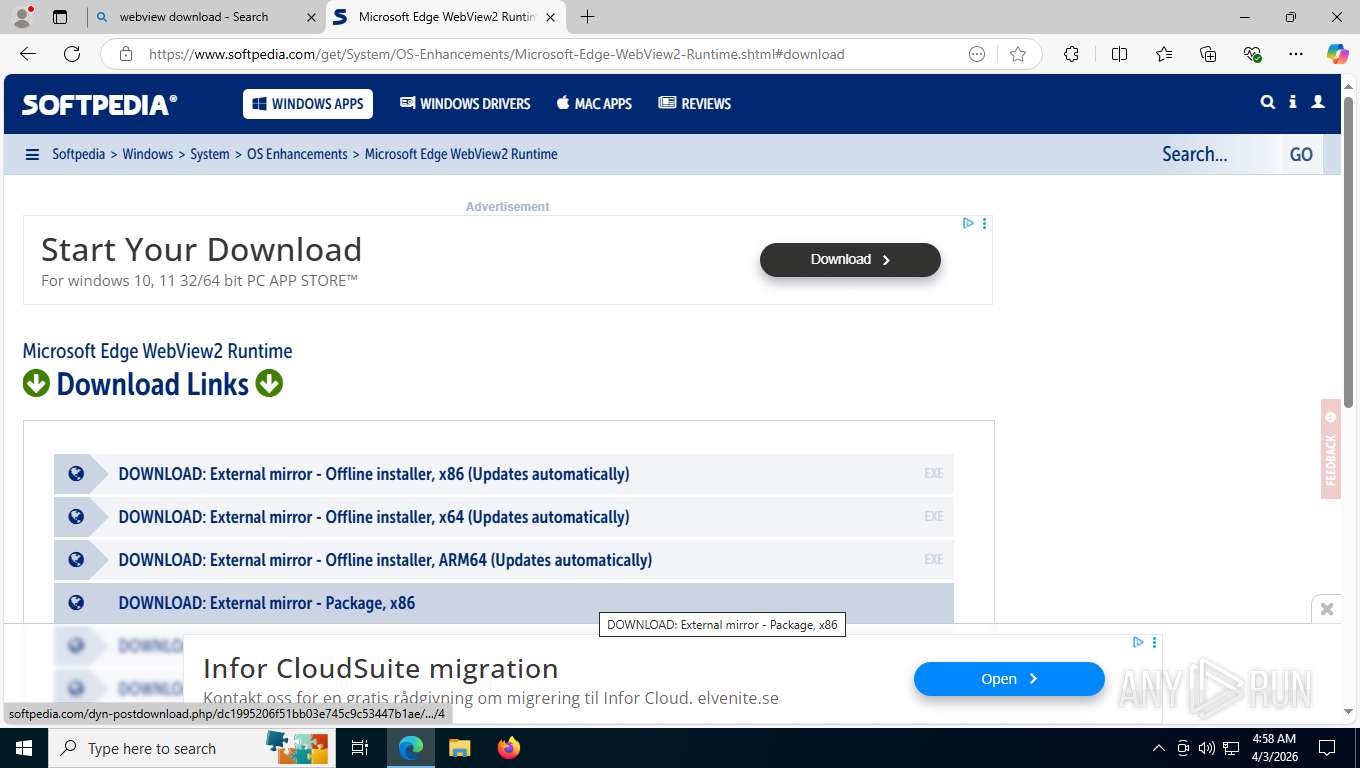
Task: Open a new browser tab
Action: pyautogui.click(x=587, y=17)
